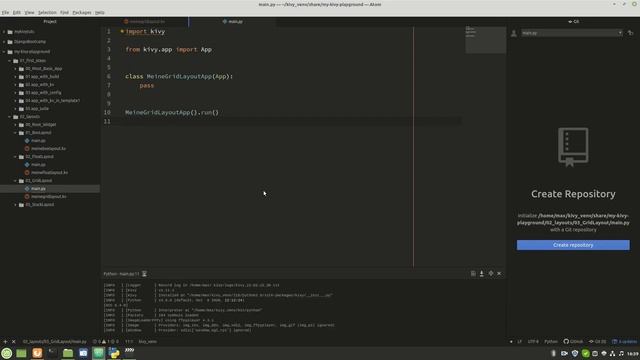
Task: Open the terminal from the taskbar
Action: pyautogui.click(x=53, y=353)
